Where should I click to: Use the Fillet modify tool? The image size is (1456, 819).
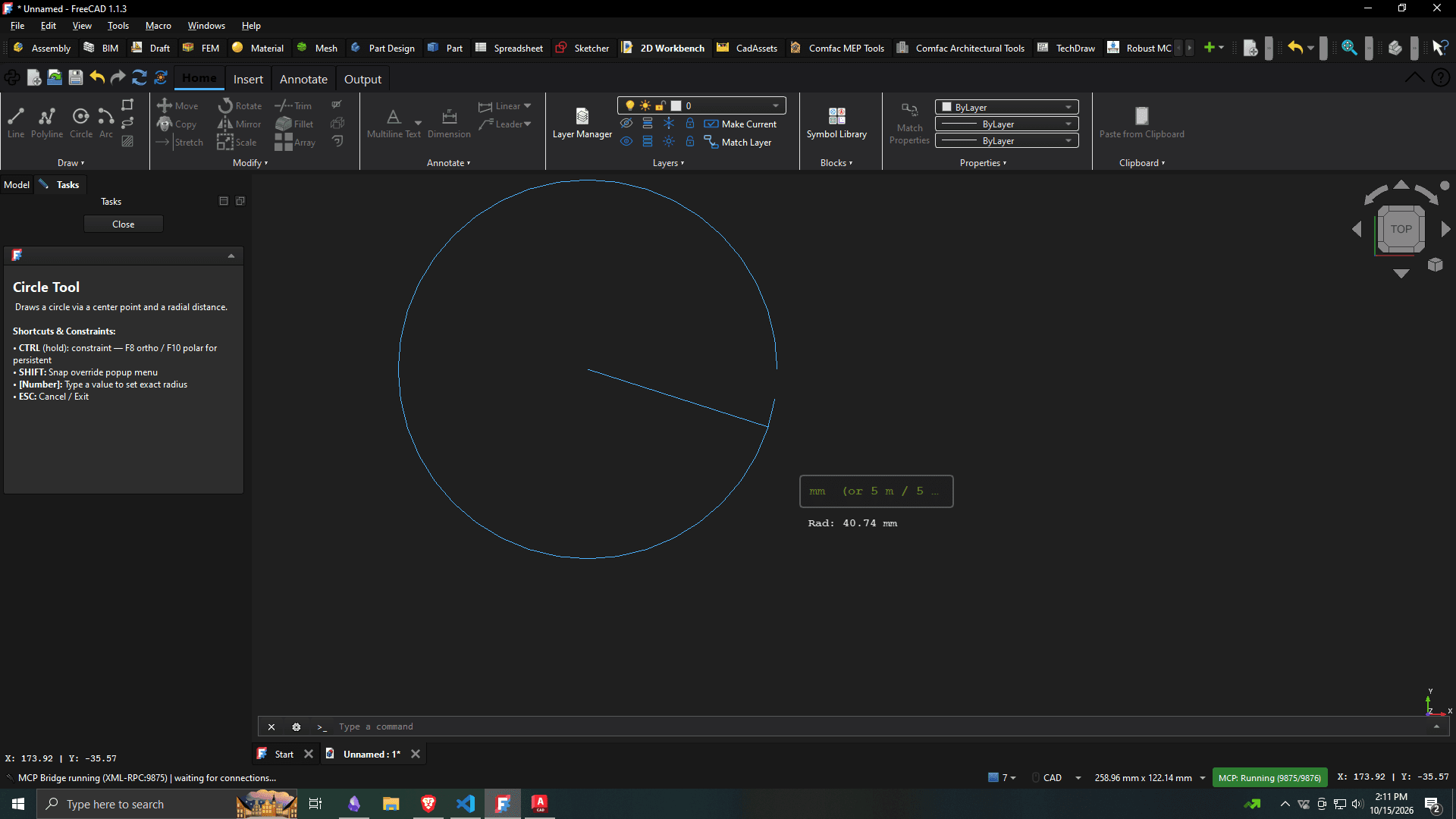pos(294,124)
